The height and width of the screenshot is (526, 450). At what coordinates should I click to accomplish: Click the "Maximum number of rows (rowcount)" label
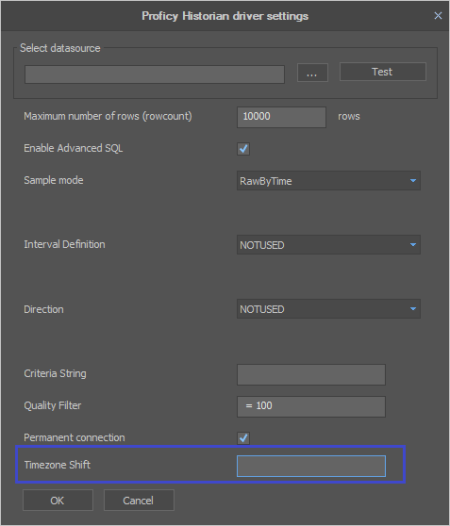[x=108, y=116]
